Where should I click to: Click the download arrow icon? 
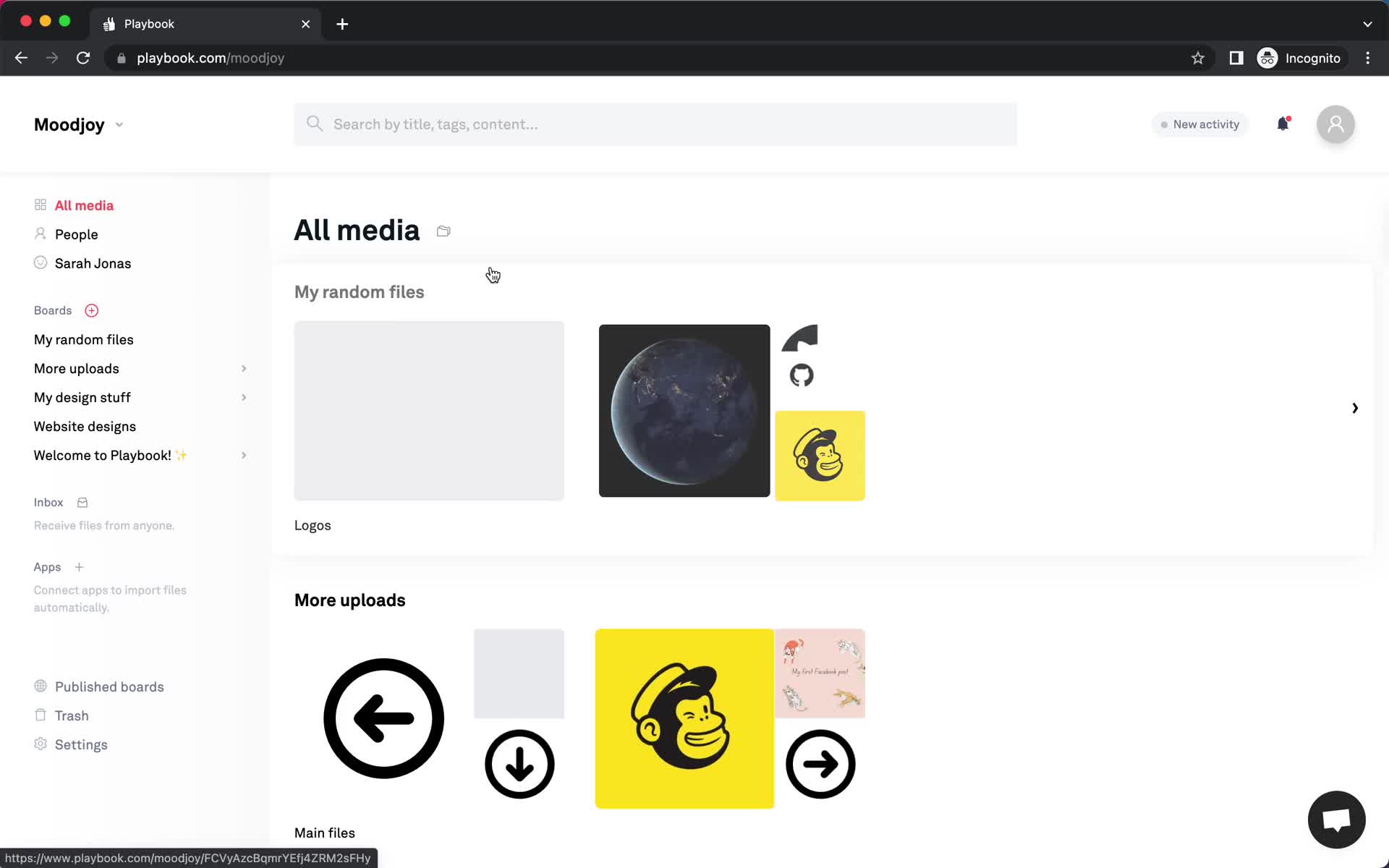coord(519,764)
